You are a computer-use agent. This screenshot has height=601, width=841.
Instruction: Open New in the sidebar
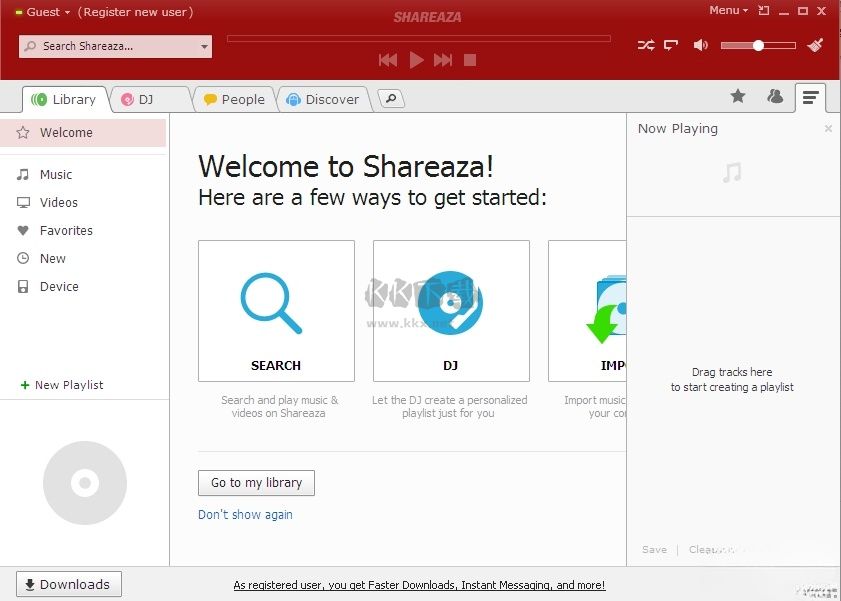[83, 258]
